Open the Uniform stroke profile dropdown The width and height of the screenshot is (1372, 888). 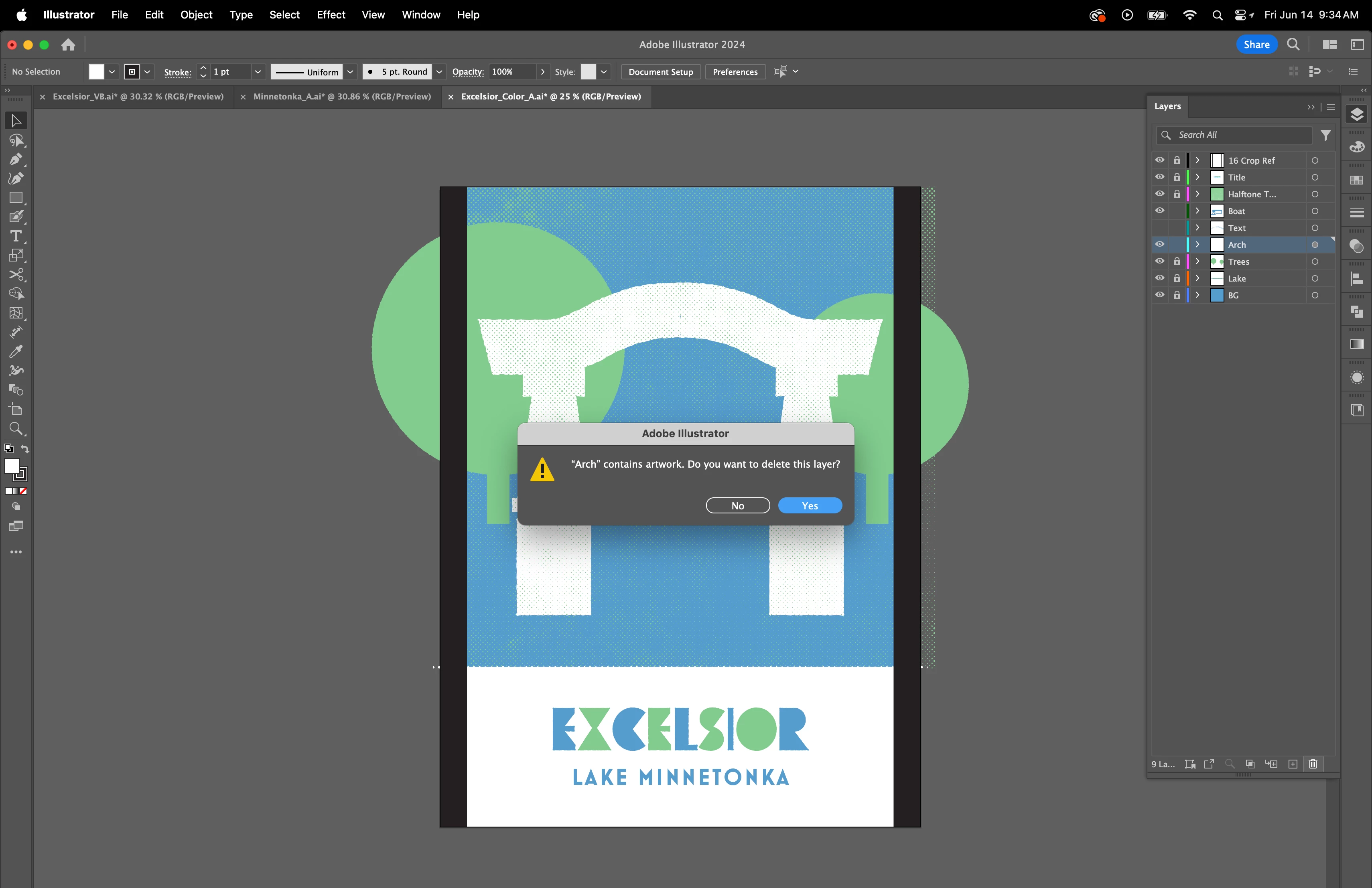[x=350, y=71]
